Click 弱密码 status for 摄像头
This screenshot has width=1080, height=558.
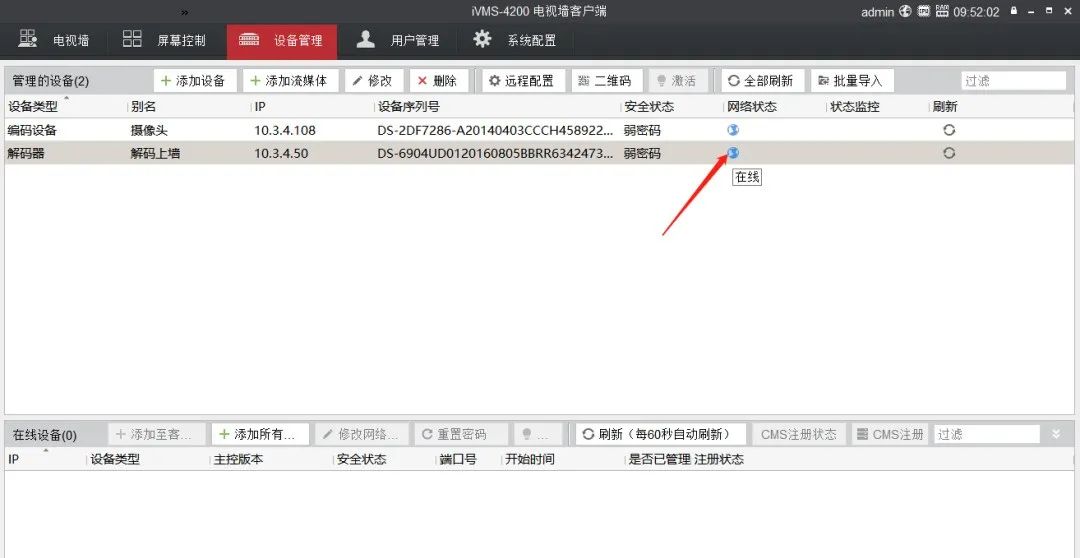pyautogui.click(x=642, y=130)
